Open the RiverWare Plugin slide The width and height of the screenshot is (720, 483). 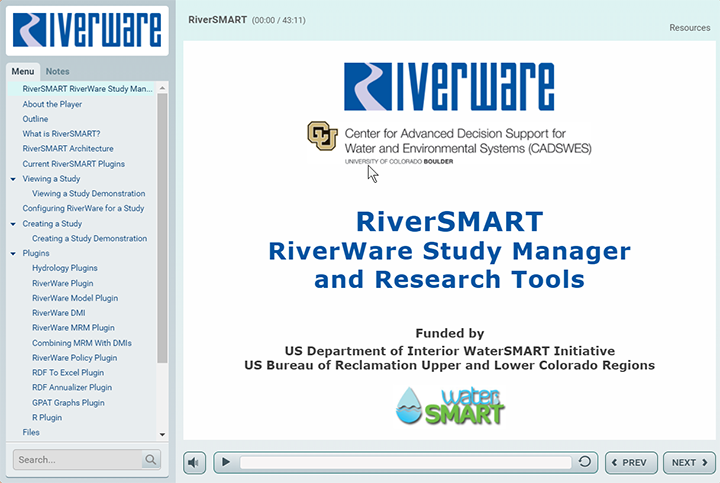(62, 283)
